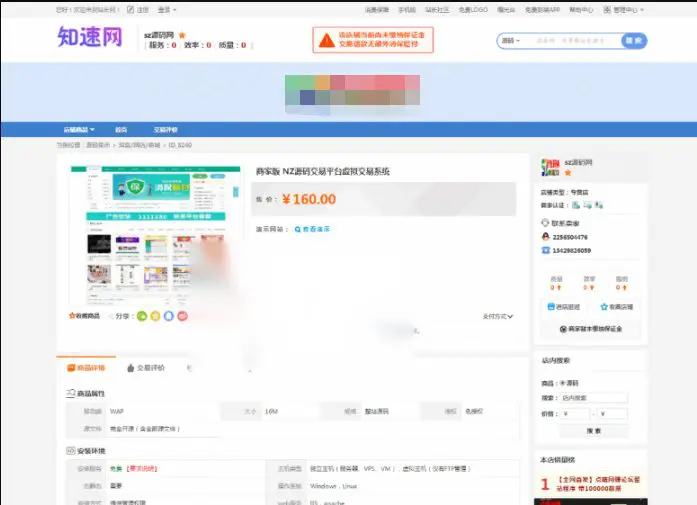Expand the 管理中心 dropdown arrow

[x=642, y=10]
